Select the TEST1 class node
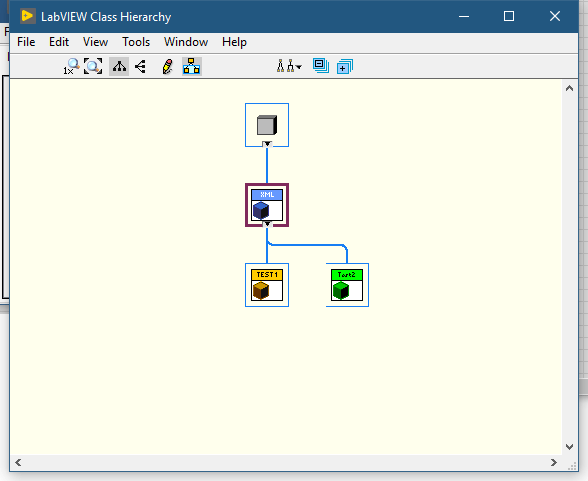588x481 pixels. (x=267, y=285)
